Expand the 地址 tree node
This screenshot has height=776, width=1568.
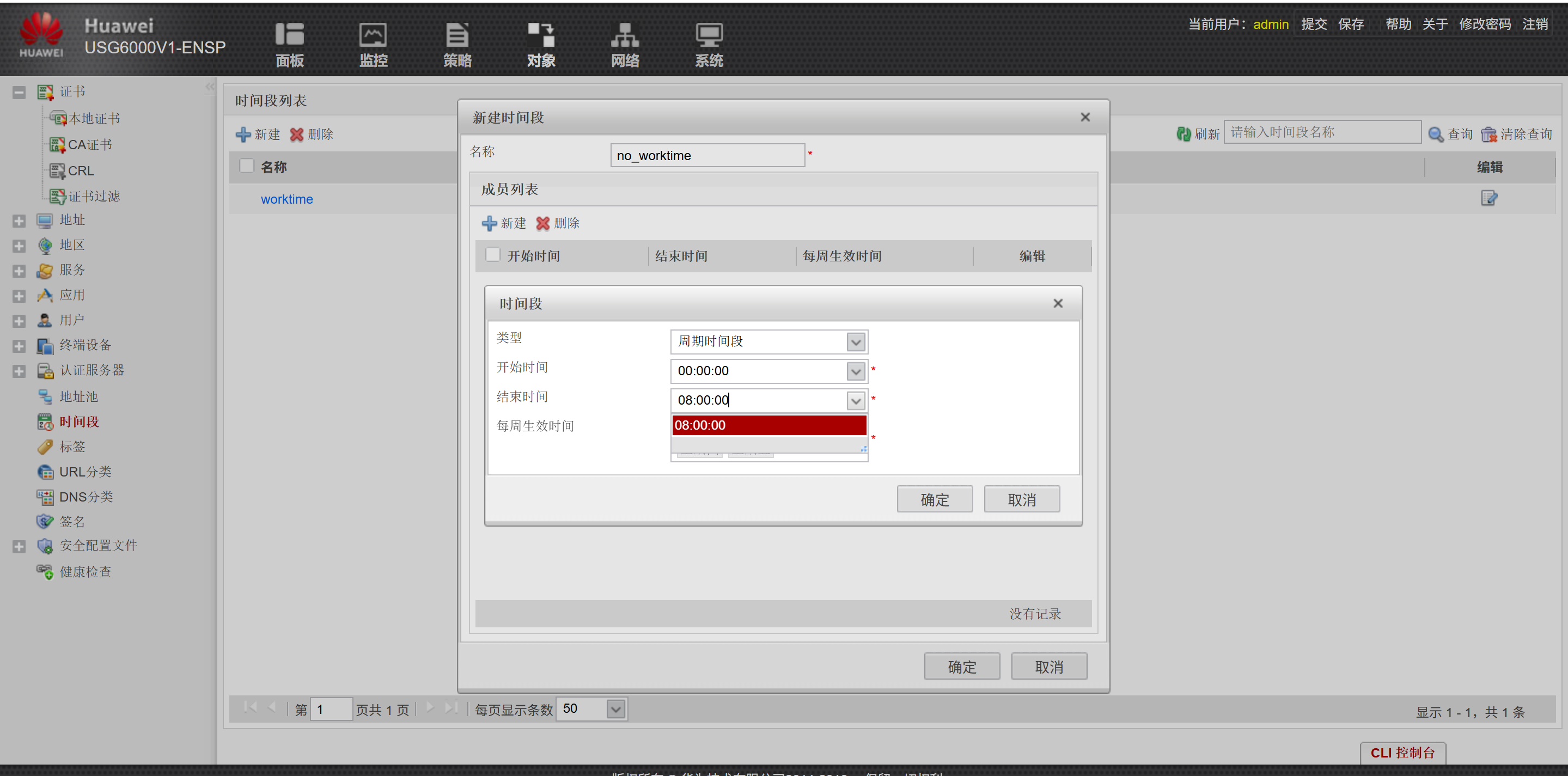[19, 221]
